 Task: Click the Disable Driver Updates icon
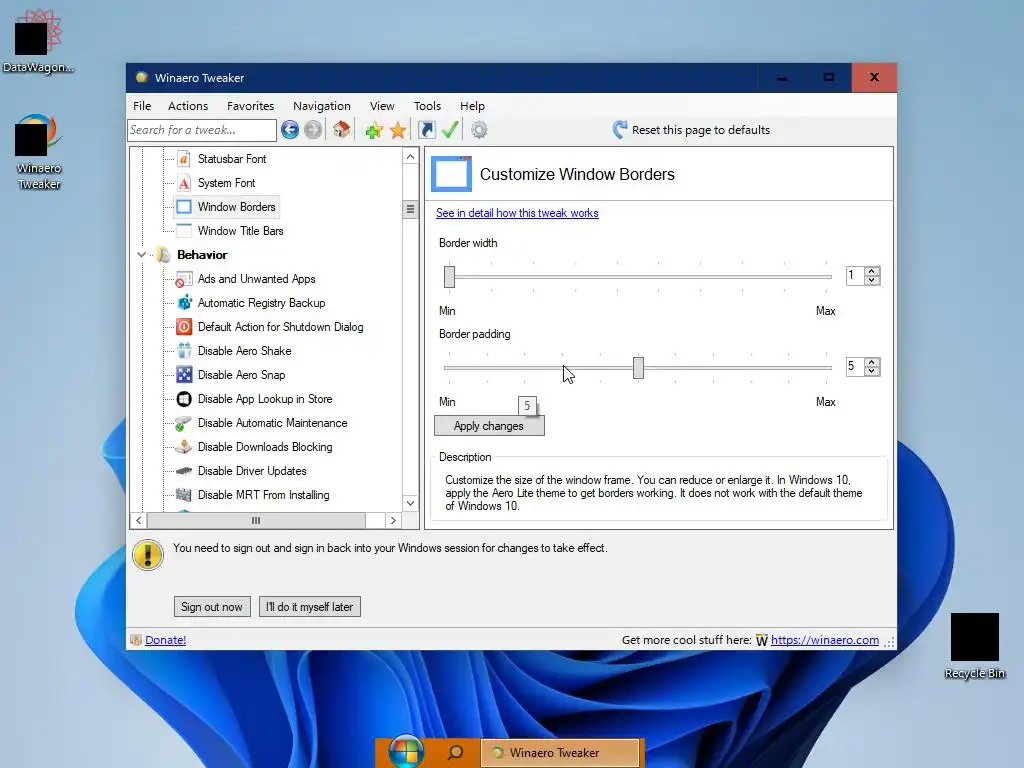coord(184,471)
